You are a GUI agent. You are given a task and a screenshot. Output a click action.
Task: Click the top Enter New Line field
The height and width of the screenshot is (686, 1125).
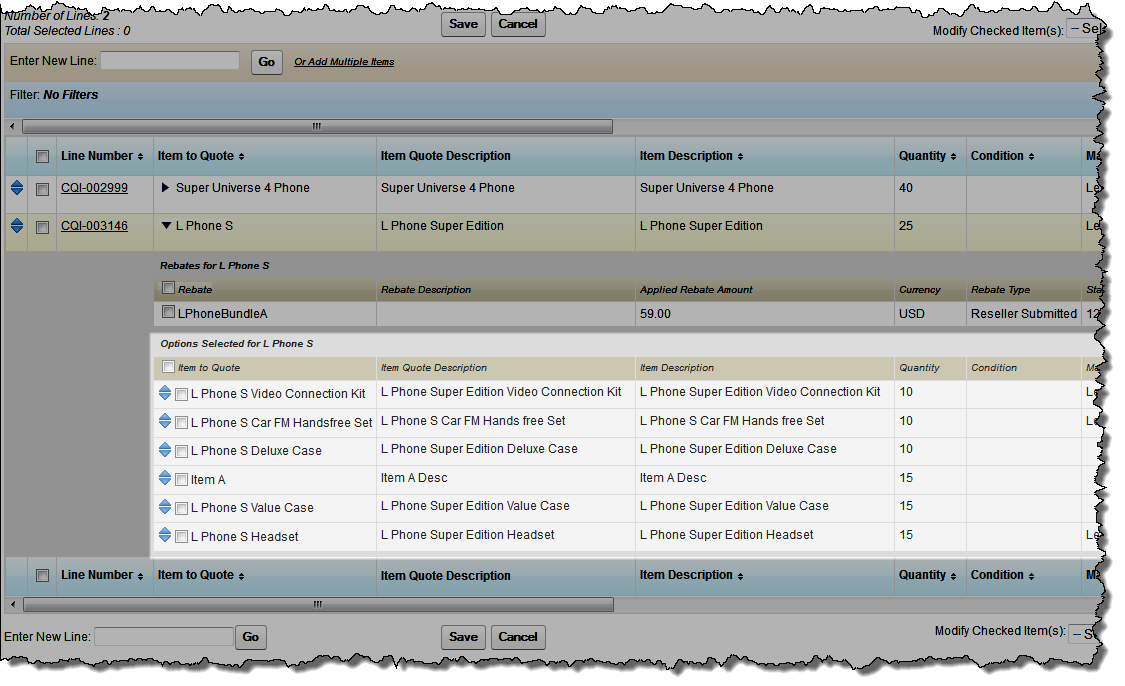point(170,61)
